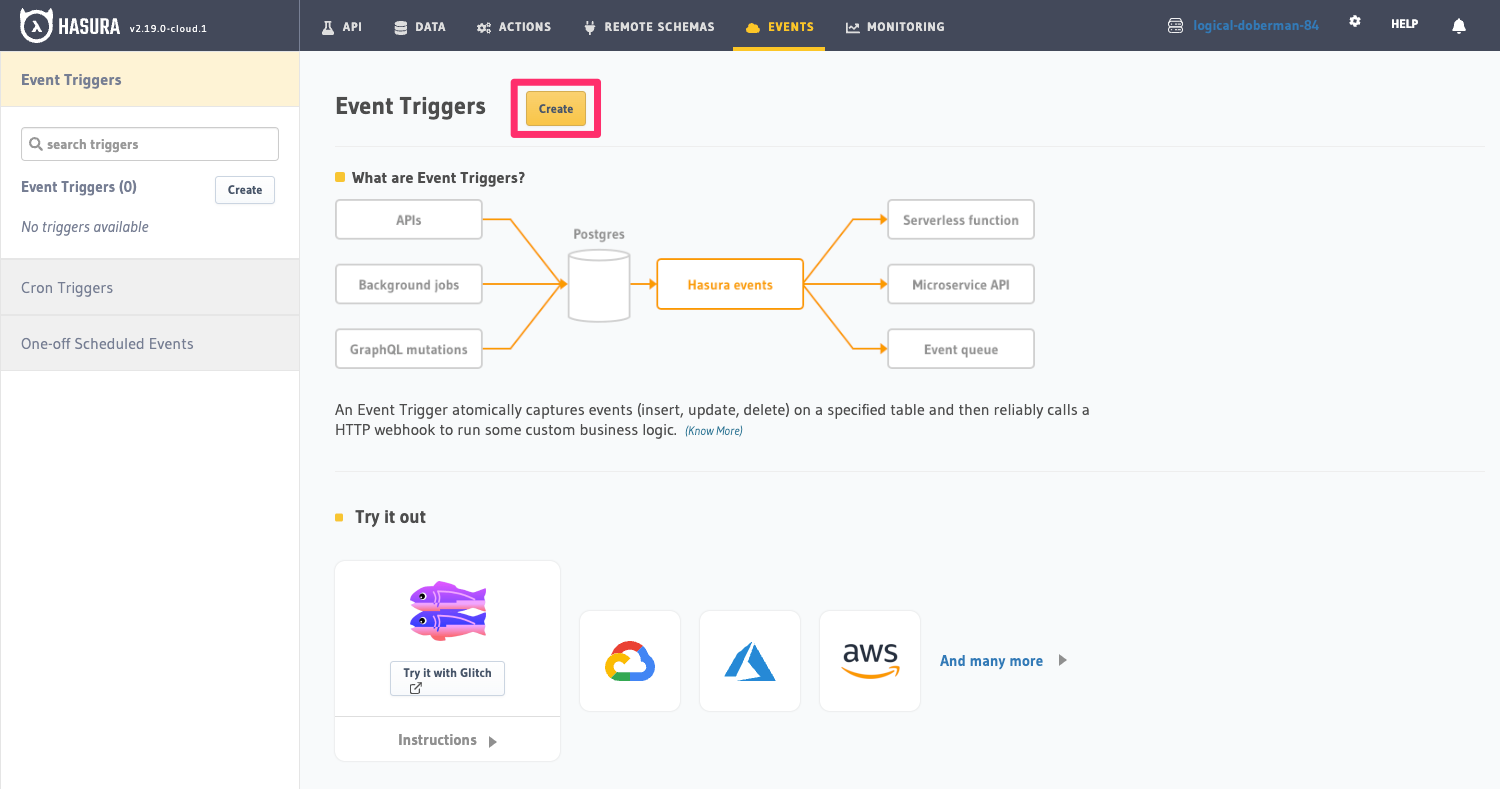
Task: Click the Glitch fish illustration
Action: point(447,611)
